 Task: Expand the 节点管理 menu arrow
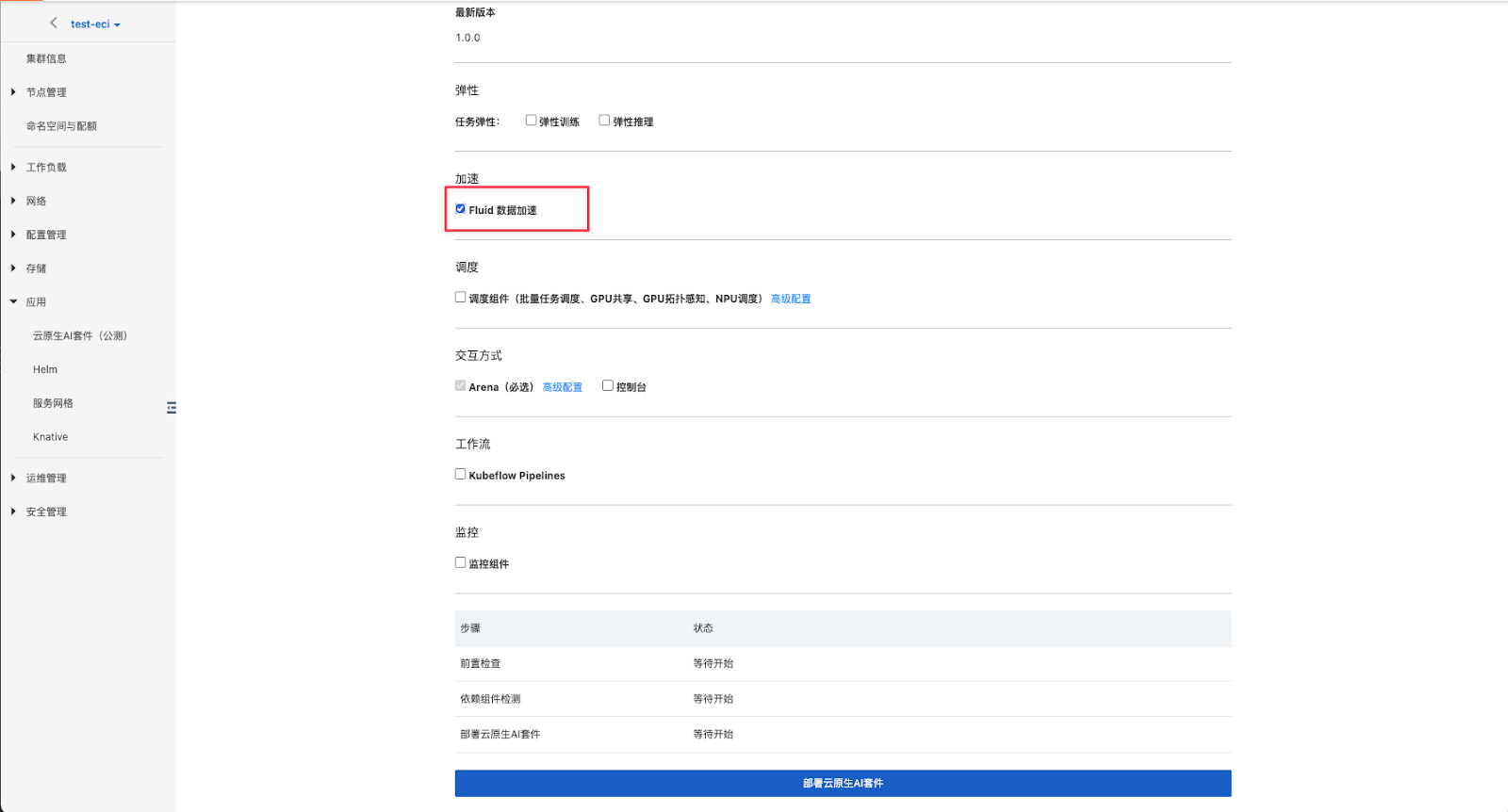(13, 92)
